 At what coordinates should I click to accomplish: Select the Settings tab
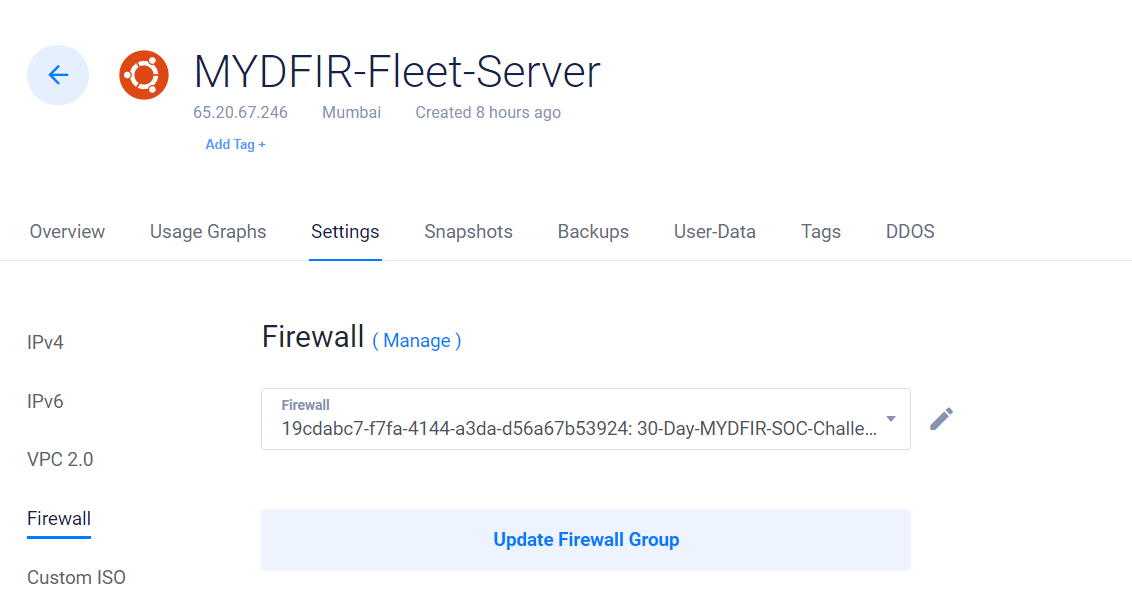click(x=345, y=232)
